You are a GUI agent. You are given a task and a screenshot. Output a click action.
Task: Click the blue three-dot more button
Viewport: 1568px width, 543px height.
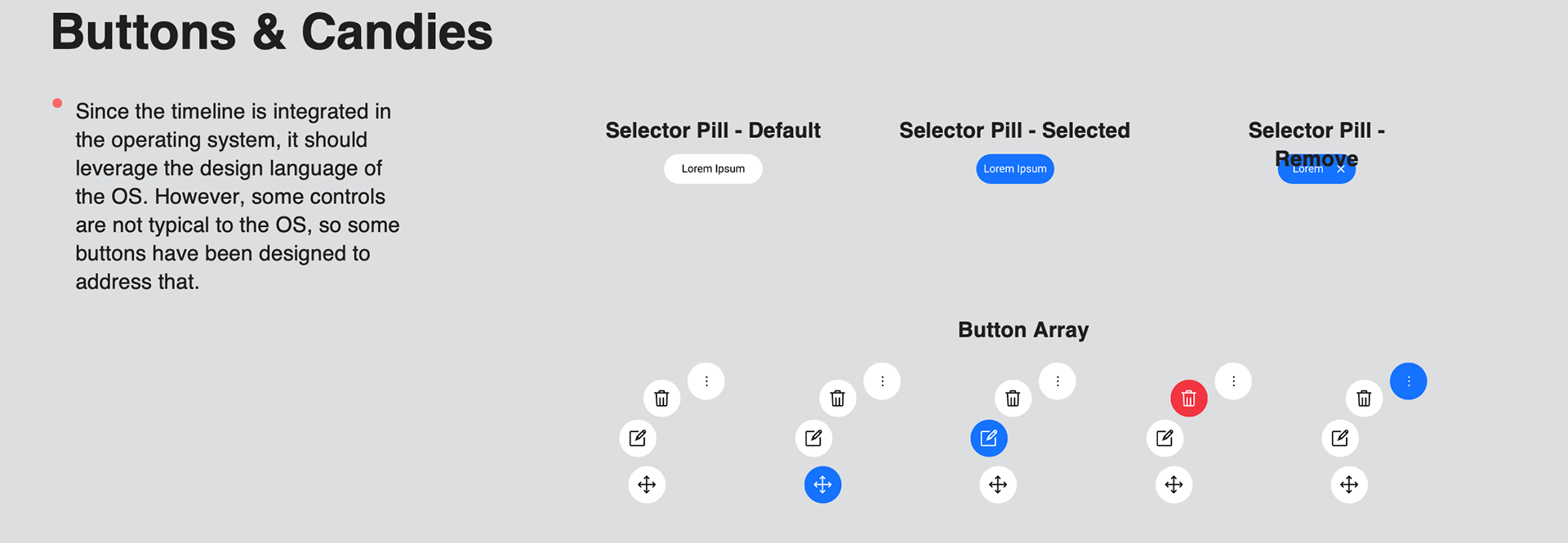(1408, 381)
